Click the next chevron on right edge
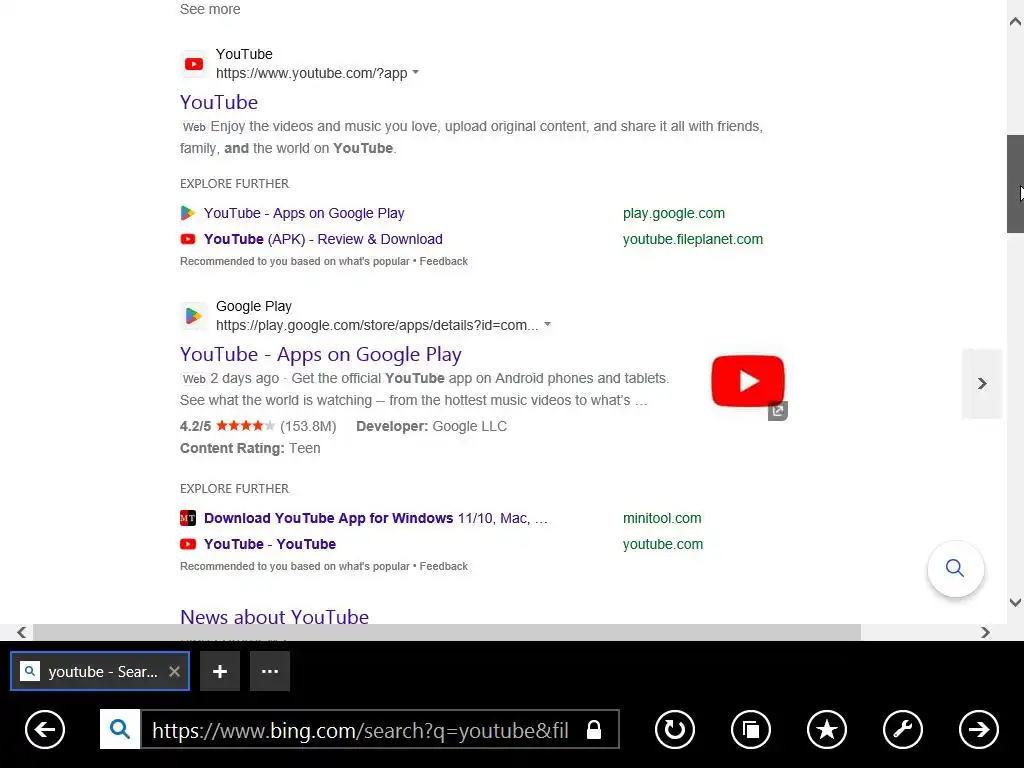The width and height of the screenshot is (1024, 768). click(982, 383)
